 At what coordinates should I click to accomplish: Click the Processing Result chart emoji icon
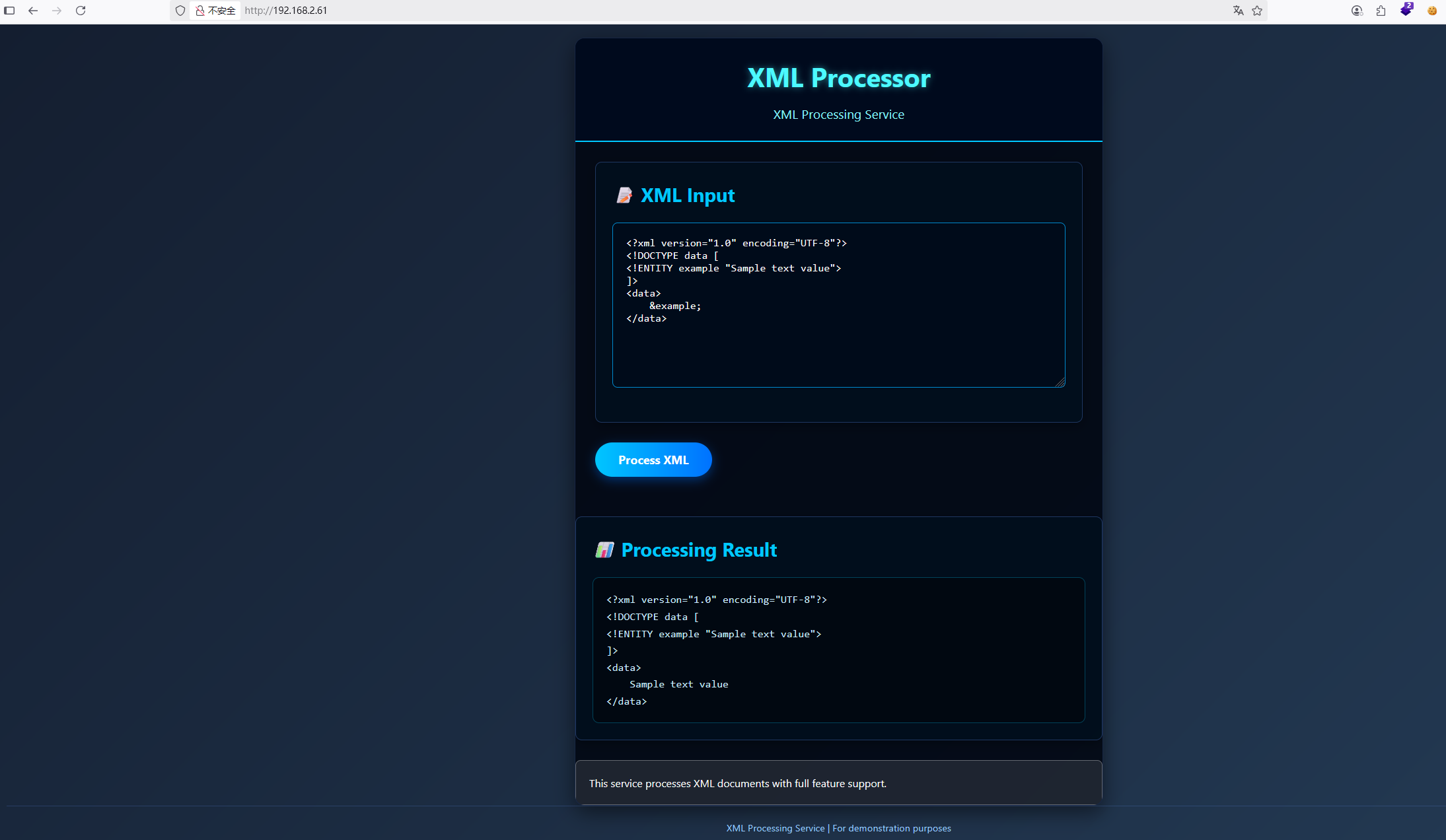click(x=604, y=550)
